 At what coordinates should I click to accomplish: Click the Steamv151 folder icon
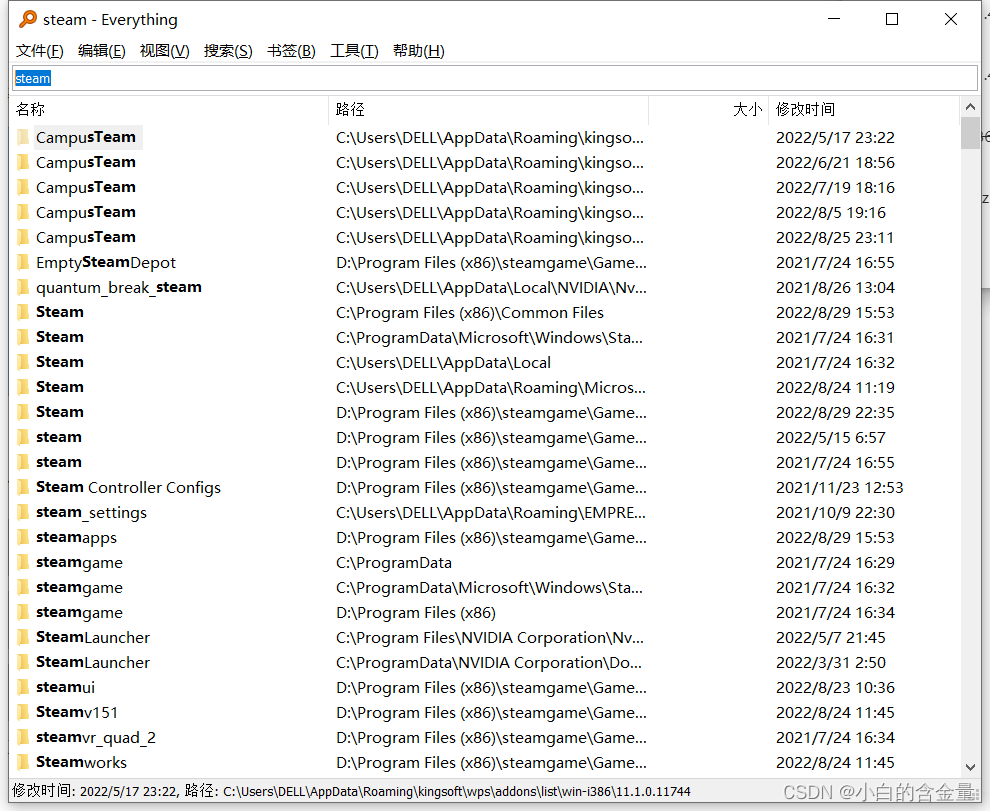click(x=23, y=712)
